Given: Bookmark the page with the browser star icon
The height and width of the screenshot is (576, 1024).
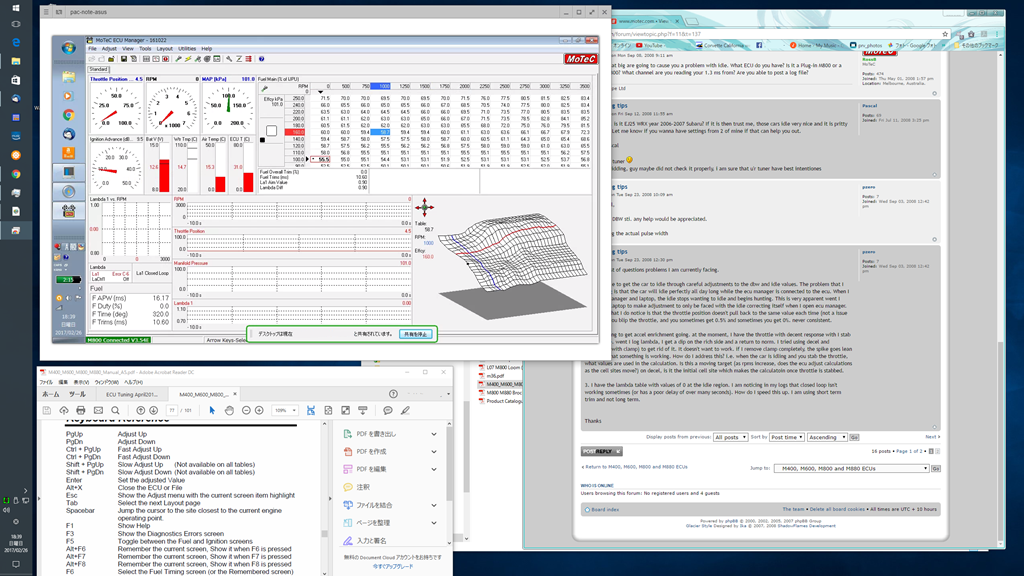Looking at the screenshot, I should point(945,34).
